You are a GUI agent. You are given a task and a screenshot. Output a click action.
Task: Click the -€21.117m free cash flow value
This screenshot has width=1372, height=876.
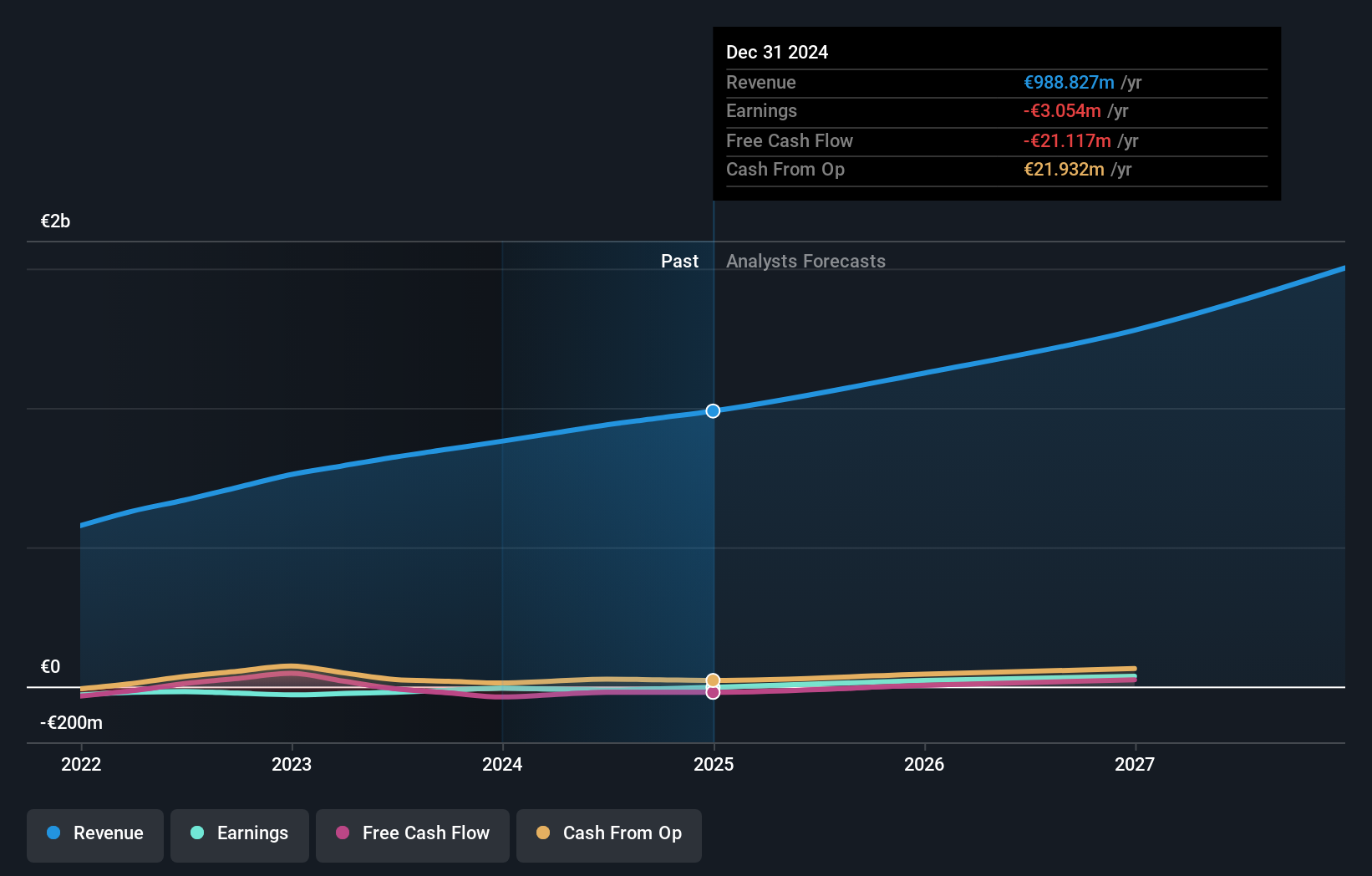(x=1067, y=141)
